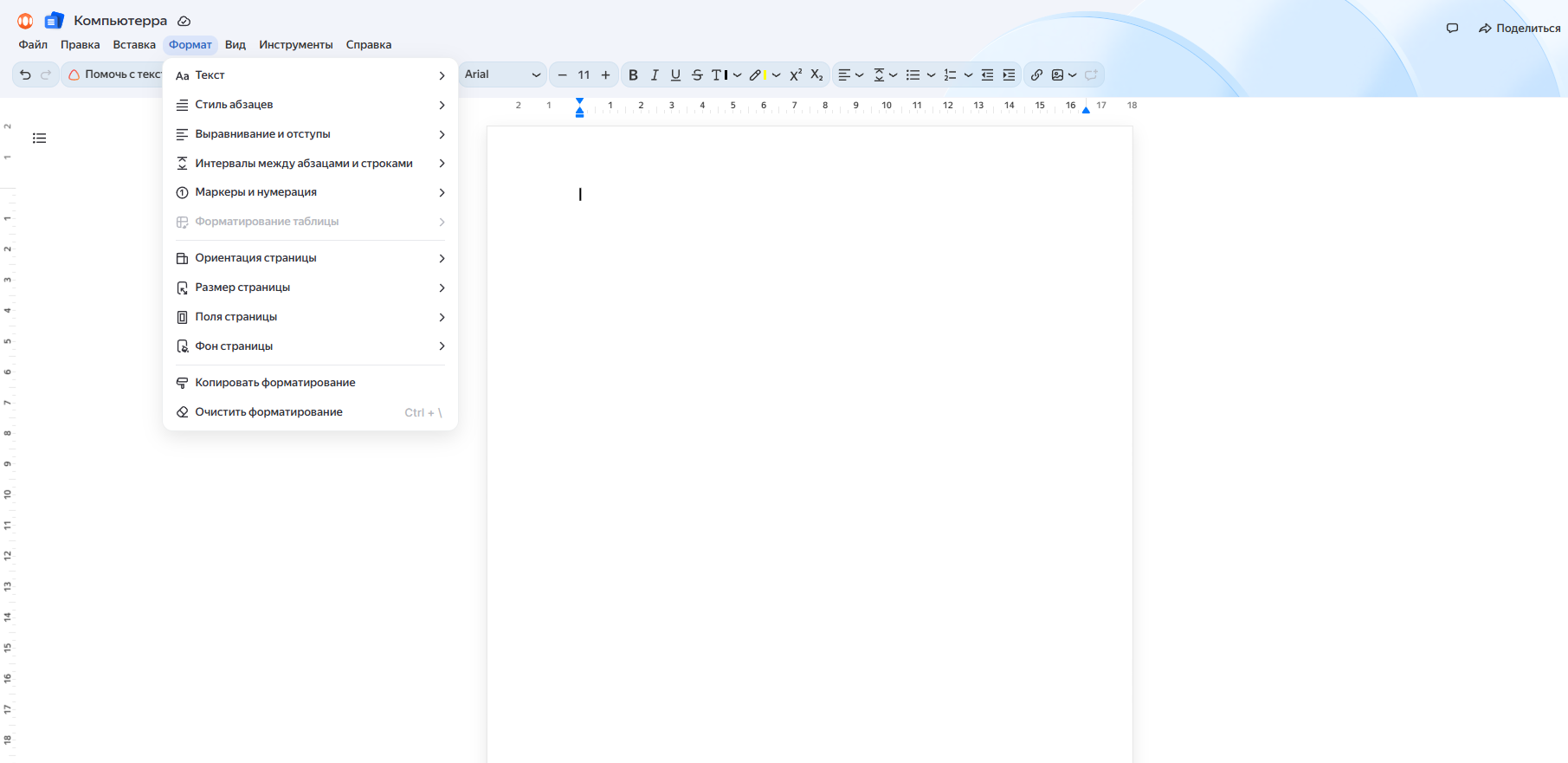Expand the bulleted list dropdown arrow
Screen dimensions: 1568x763
931,75
